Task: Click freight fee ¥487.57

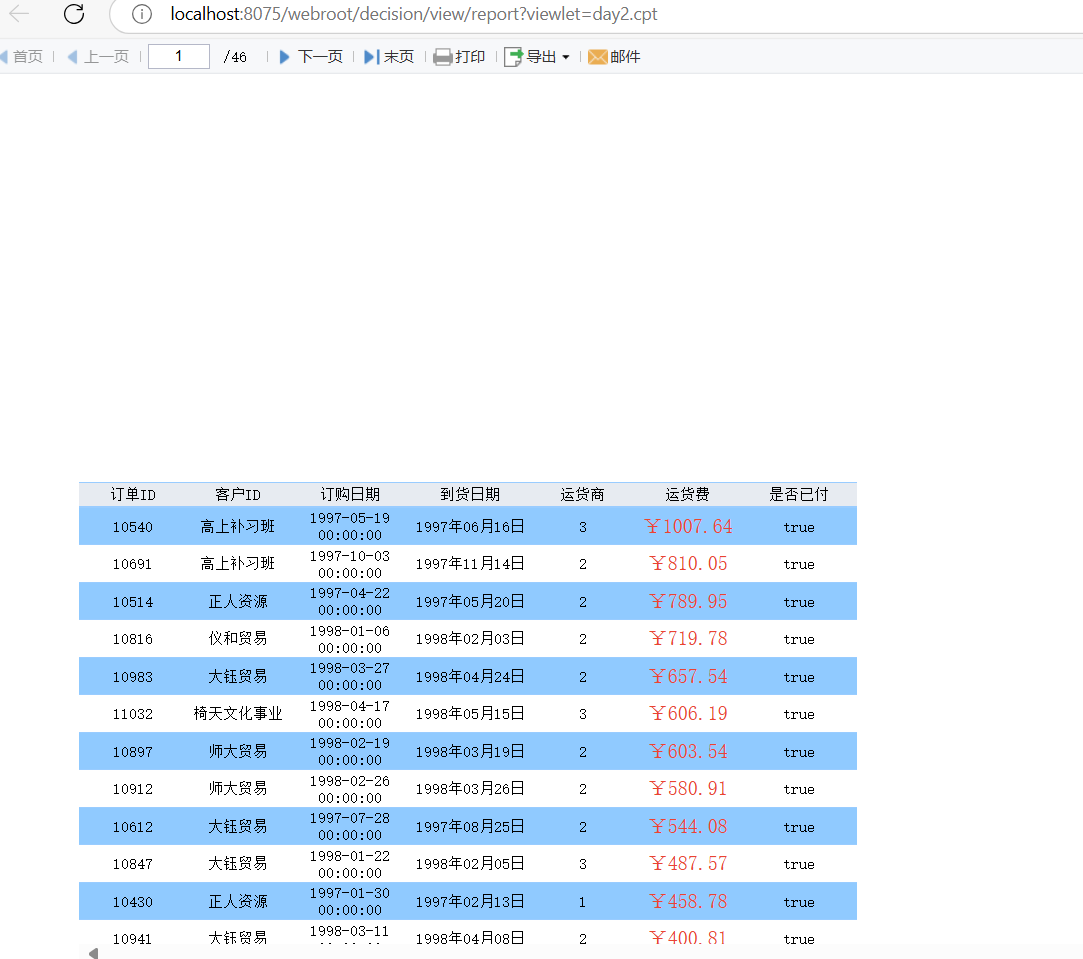Action: (688, 864)
